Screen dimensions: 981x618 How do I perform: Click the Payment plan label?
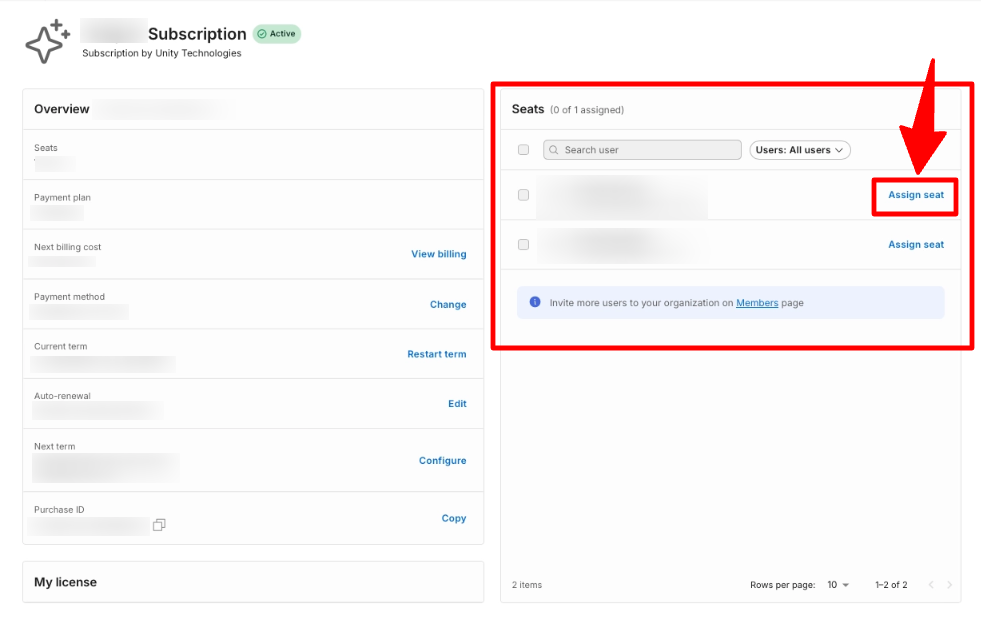62,198
